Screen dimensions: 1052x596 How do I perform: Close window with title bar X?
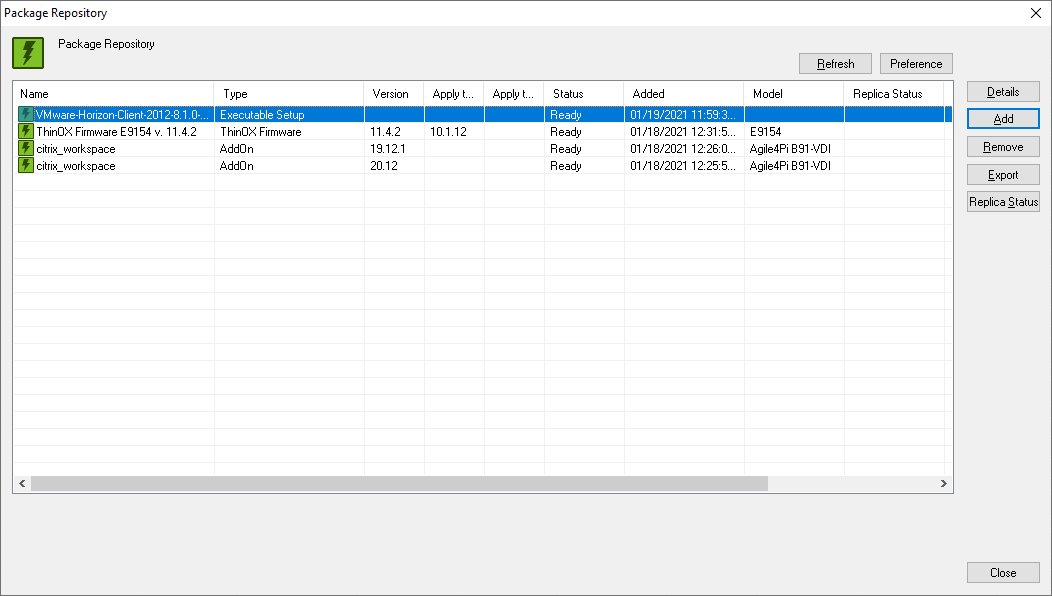(1035, 13)
